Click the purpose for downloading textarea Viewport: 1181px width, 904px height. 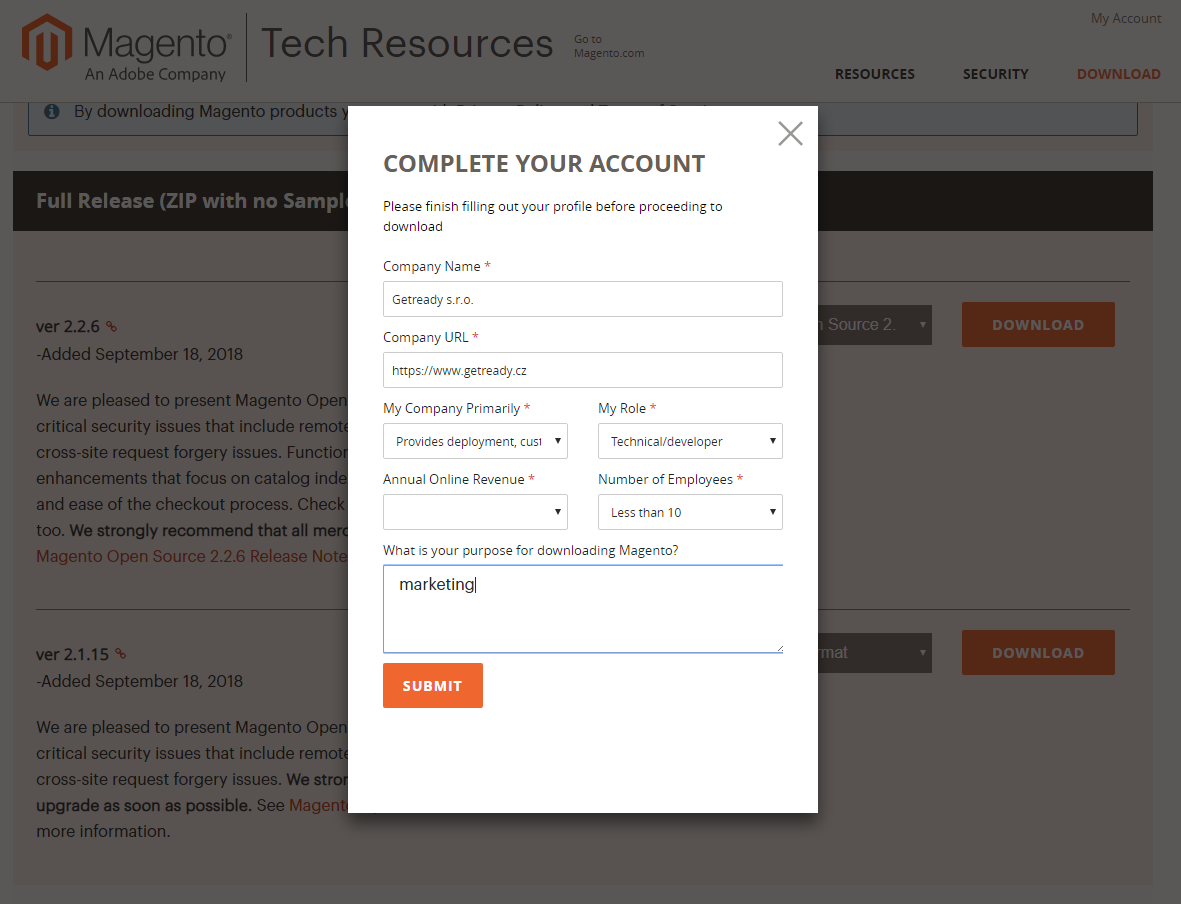click(x=582, y=609)
